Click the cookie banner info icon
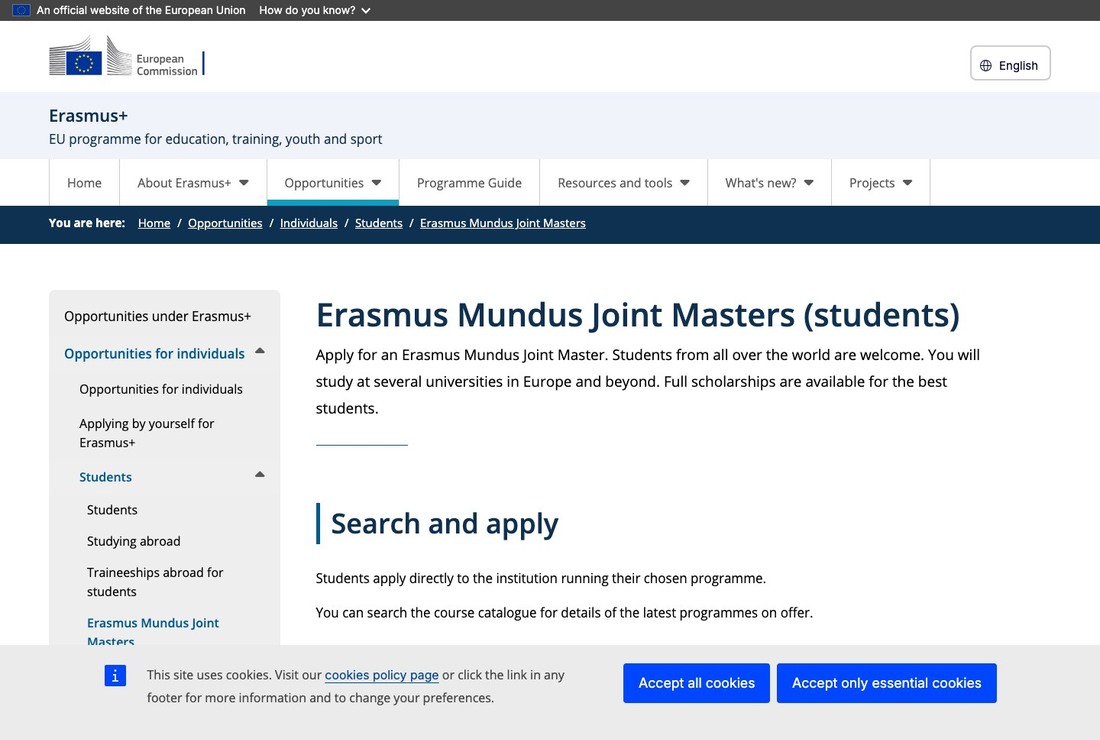This screenshot has width=1100, height=740. click(x=115, y=675)
